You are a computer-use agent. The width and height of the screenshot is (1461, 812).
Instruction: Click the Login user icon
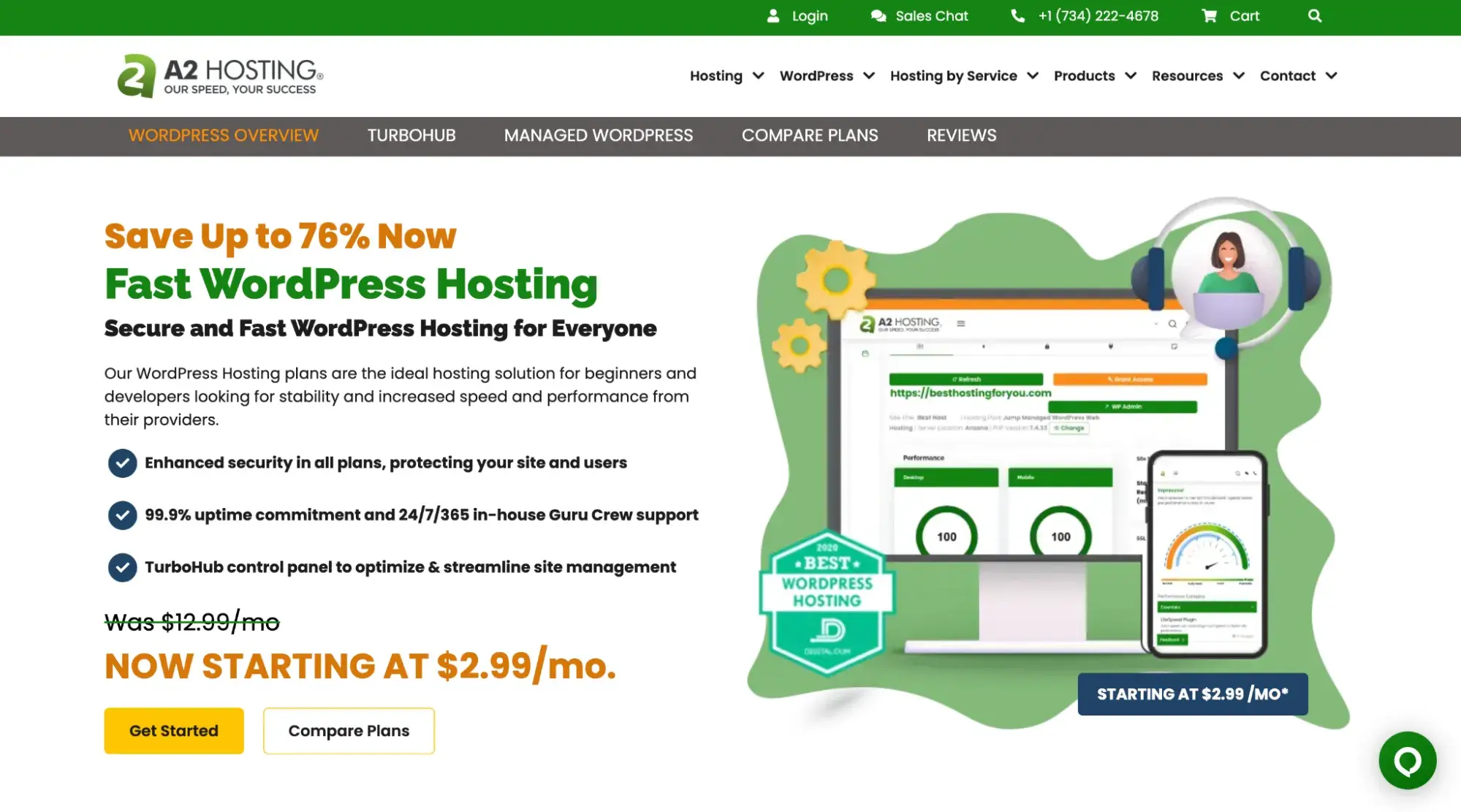pyautogui.click(x=773, y=16)
